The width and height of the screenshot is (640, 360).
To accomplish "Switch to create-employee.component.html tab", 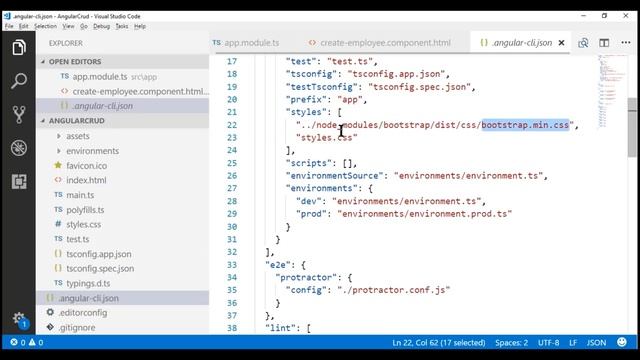I will [385, 42].
